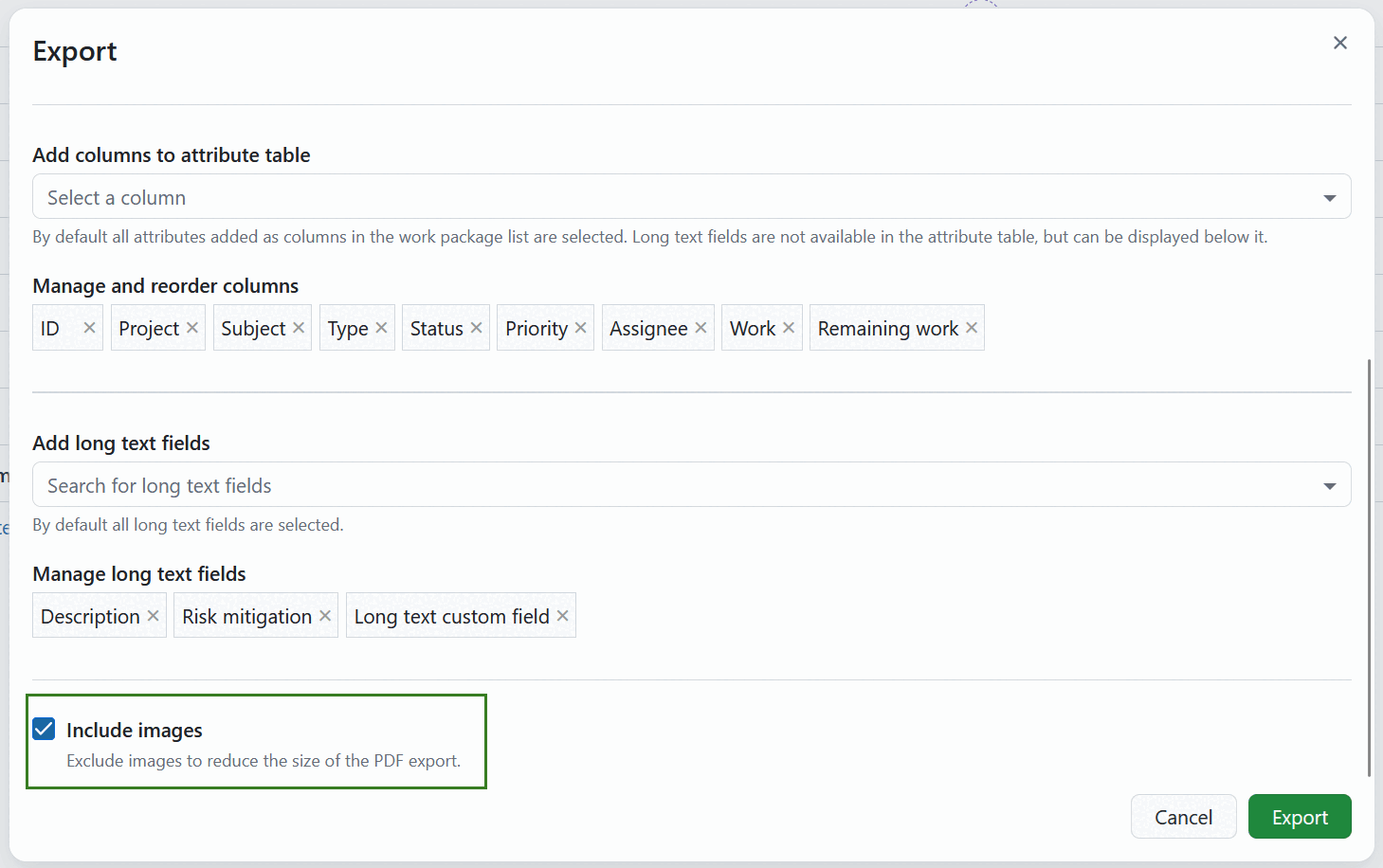Remove the Description long text field

click(x=153, y=615)
